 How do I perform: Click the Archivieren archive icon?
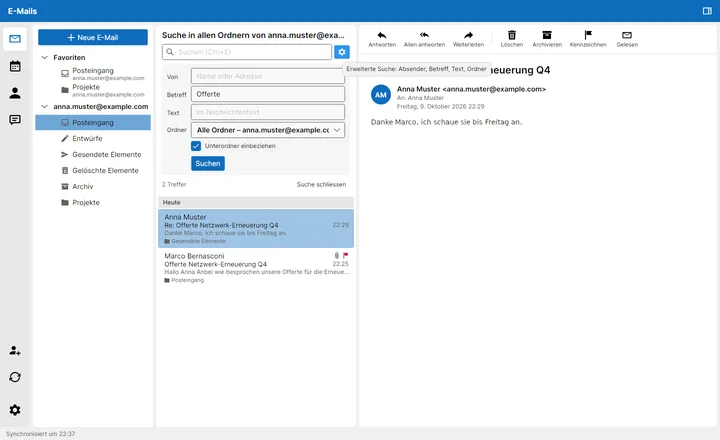[547, 35]
